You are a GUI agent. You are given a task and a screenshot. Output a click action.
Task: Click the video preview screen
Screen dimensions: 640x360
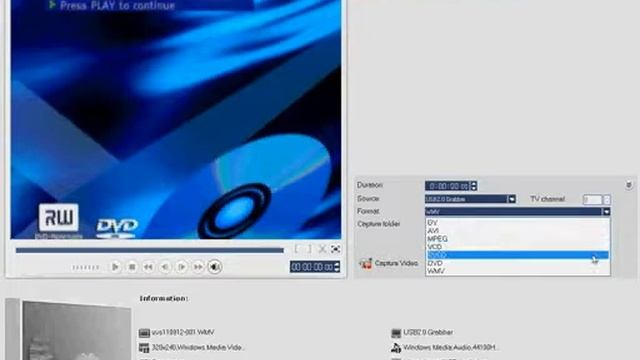click(176, 119)
